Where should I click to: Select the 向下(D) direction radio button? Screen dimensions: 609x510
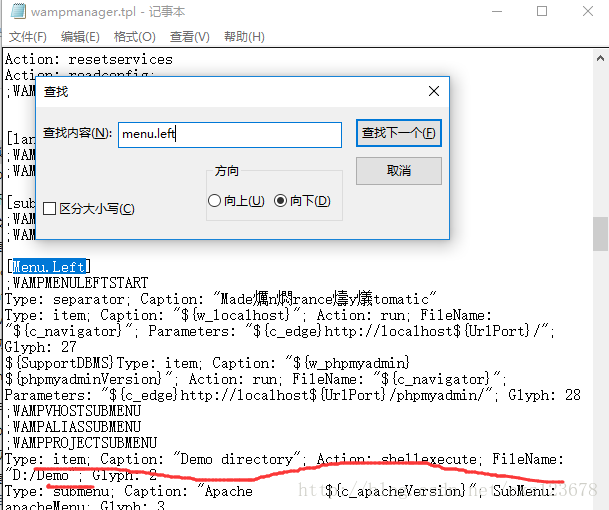[x=280, y=201]
